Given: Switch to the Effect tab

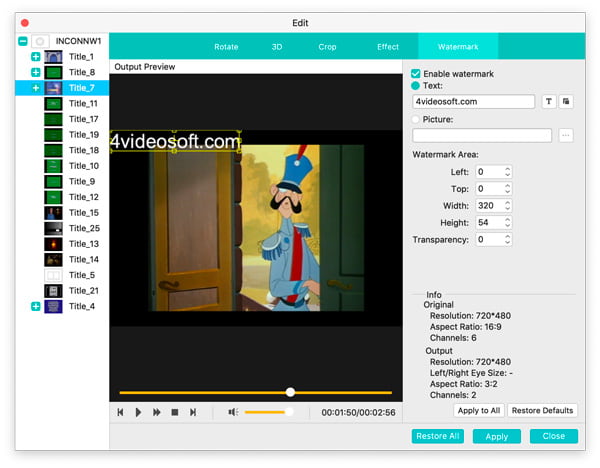Looking at the screenshot, I should (388, 47).
